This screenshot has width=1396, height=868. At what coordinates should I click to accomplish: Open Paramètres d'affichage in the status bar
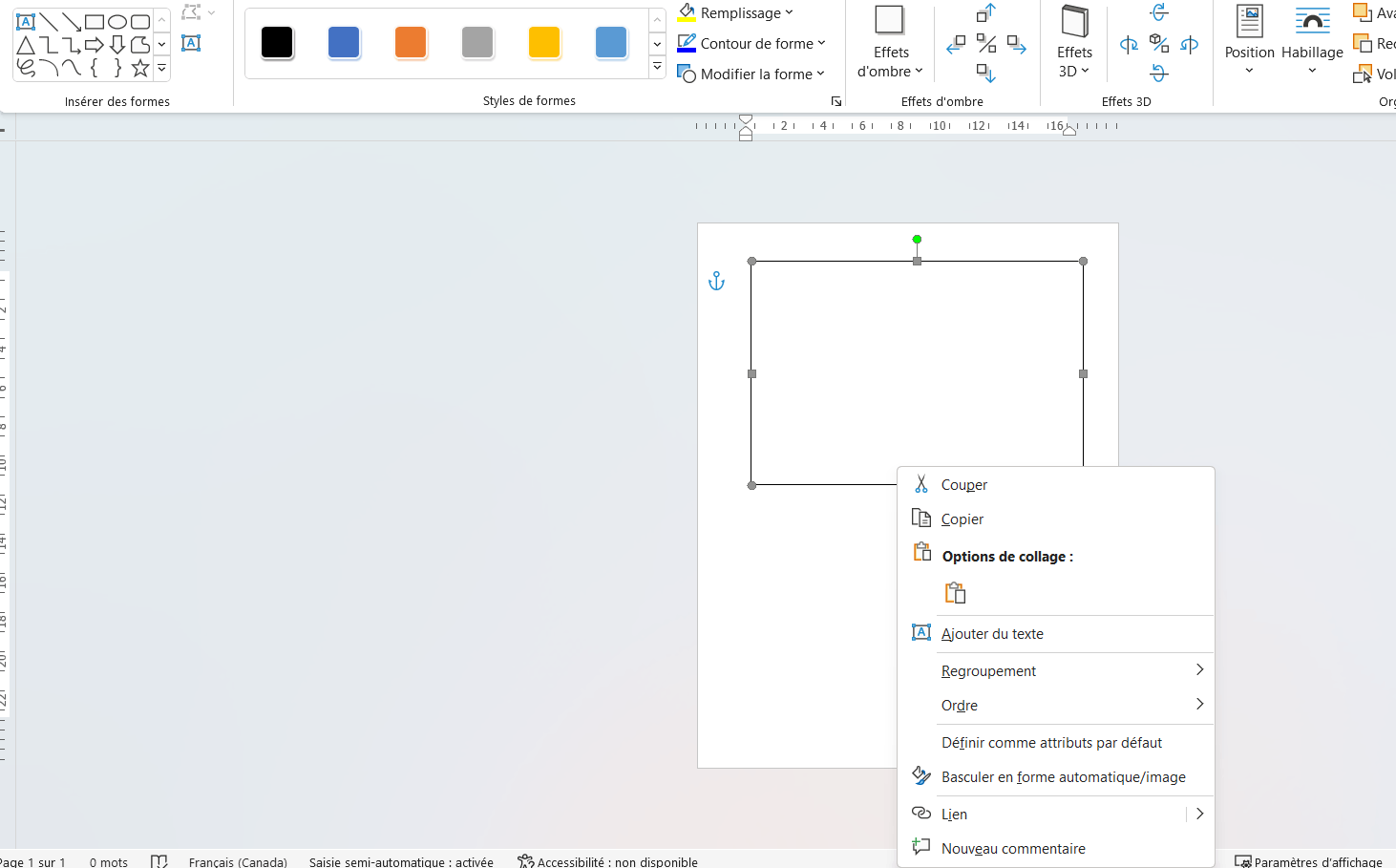[x=1308, y=861]
